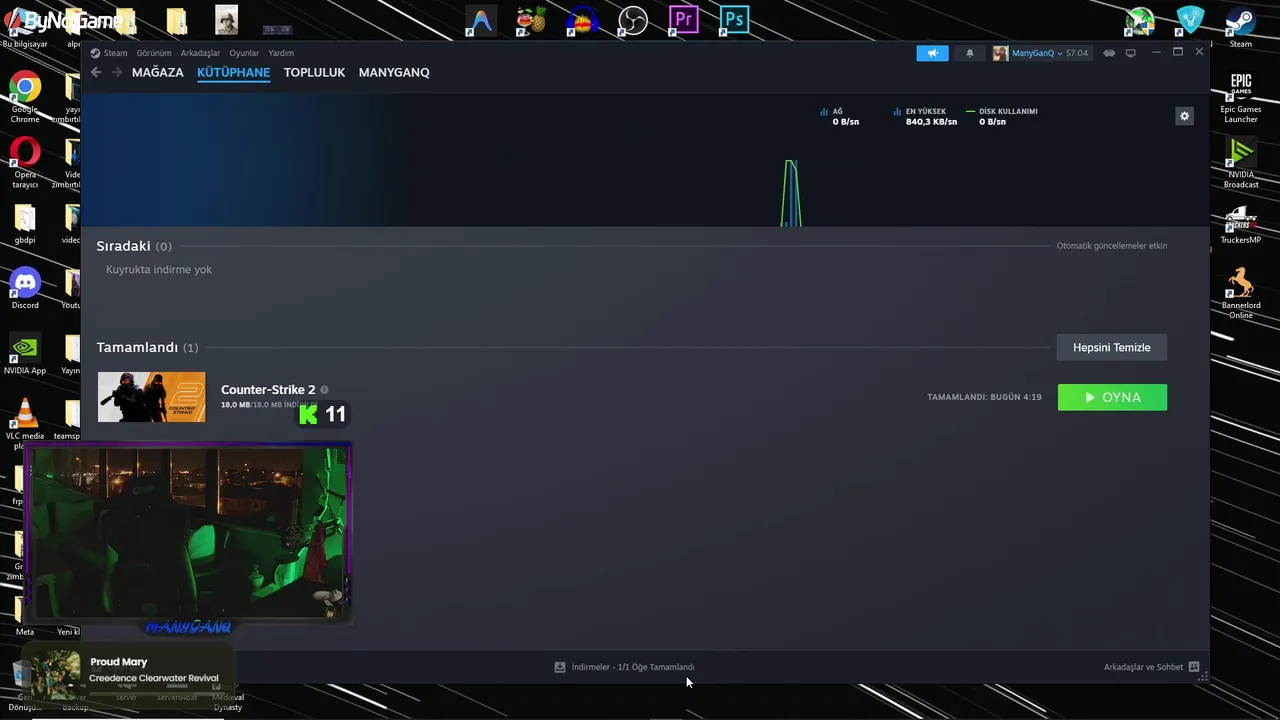
Task: Click the EN YÜKSEK 840,3 KB/sn stat
Action: 926,116
